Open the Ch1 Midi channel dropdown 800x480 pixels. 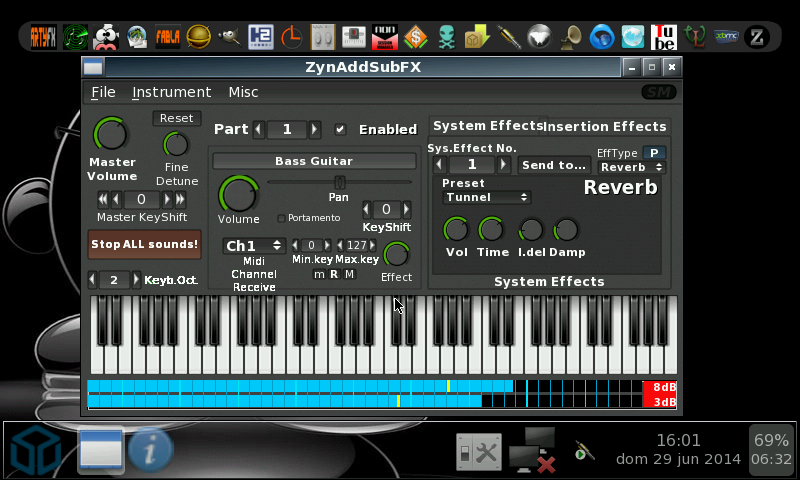click(x=254, y=246)
